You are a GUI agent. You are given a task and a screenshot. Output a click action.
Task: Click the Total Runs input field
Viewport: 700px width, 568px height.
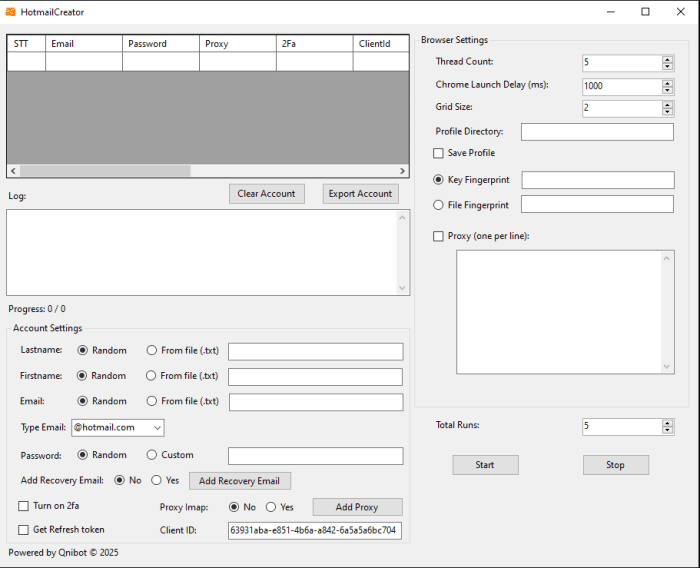(x=622, y=426)
